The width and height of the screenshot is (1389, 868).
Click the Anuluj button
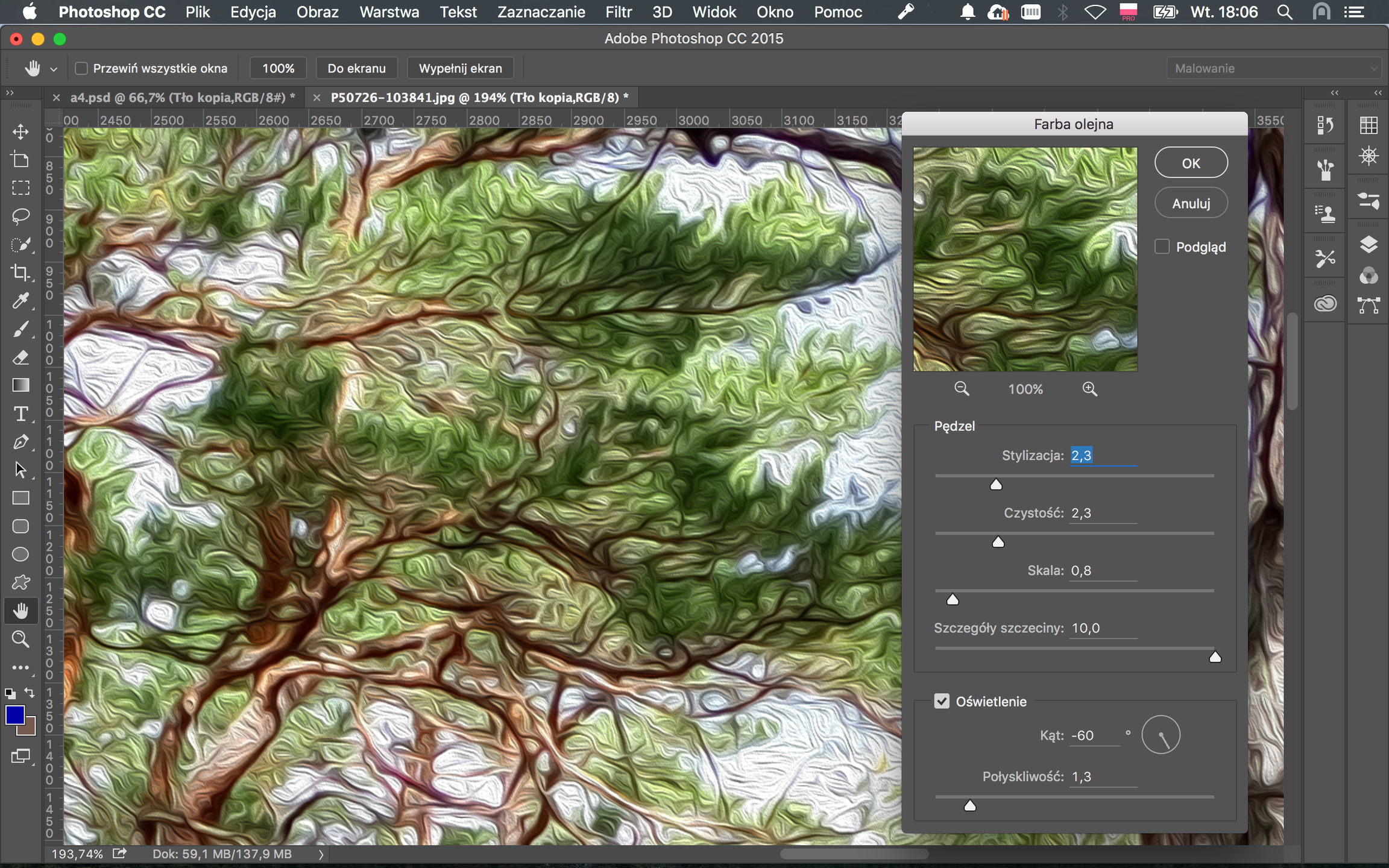(x=1191, y=204)
